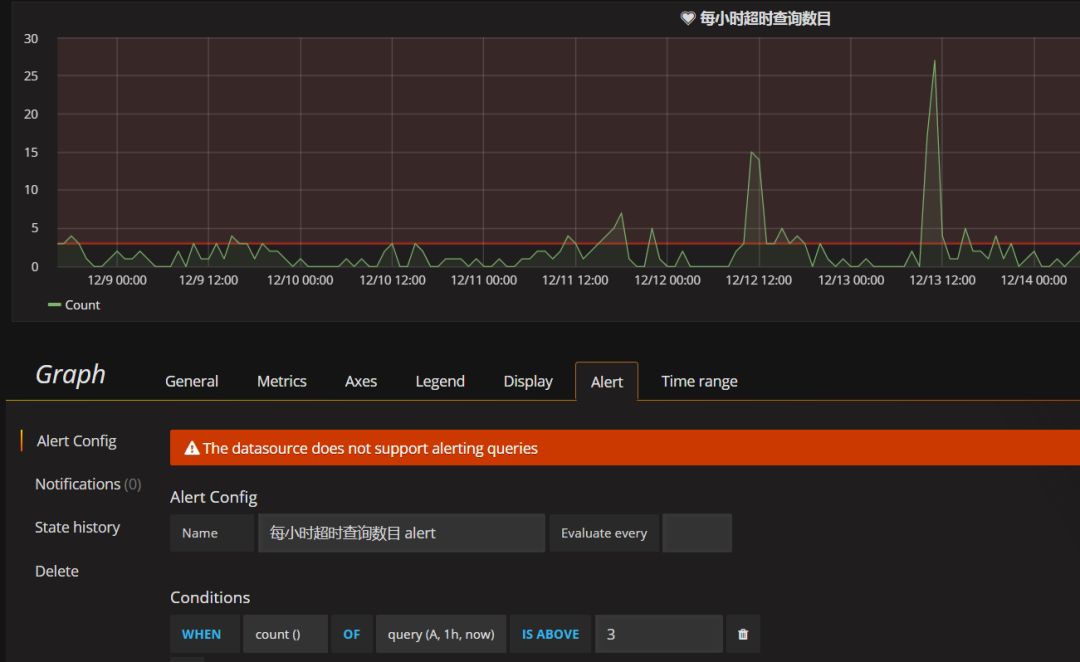1080x662 pixels.
Task: Select Alert Config in sidebar
Action: pyautogui.click(x=76, y=441)
